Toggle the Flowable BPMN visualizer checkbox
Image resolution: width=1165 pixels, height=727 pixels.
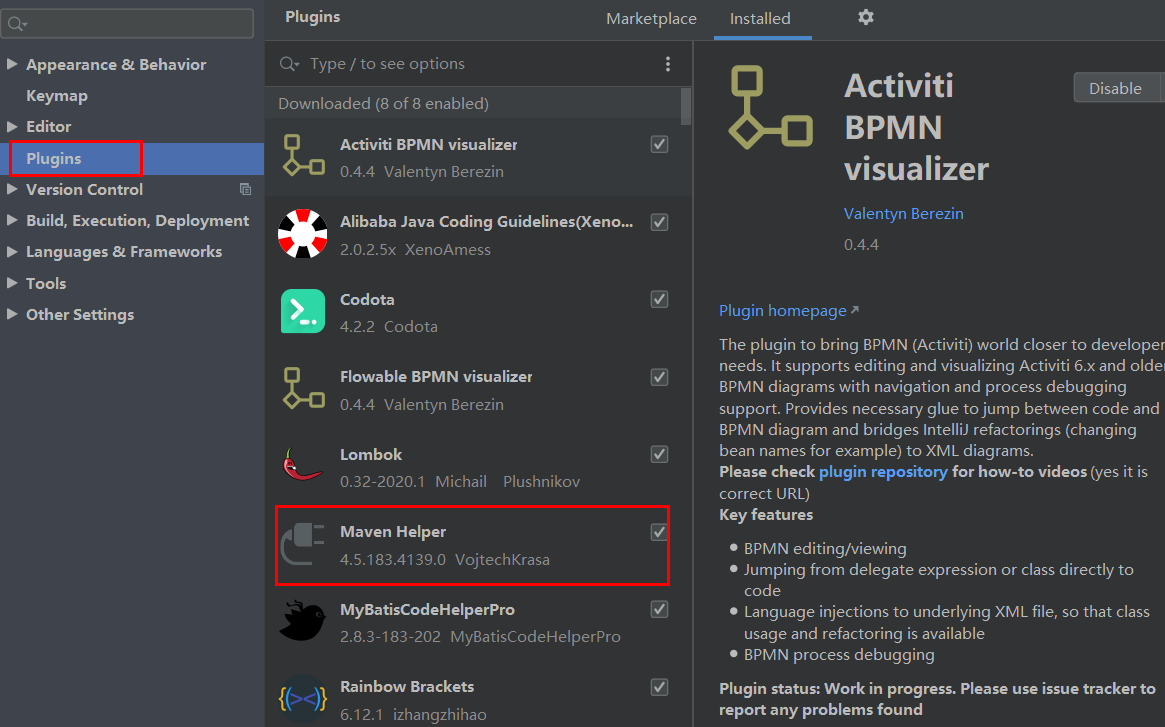point(659,377)
